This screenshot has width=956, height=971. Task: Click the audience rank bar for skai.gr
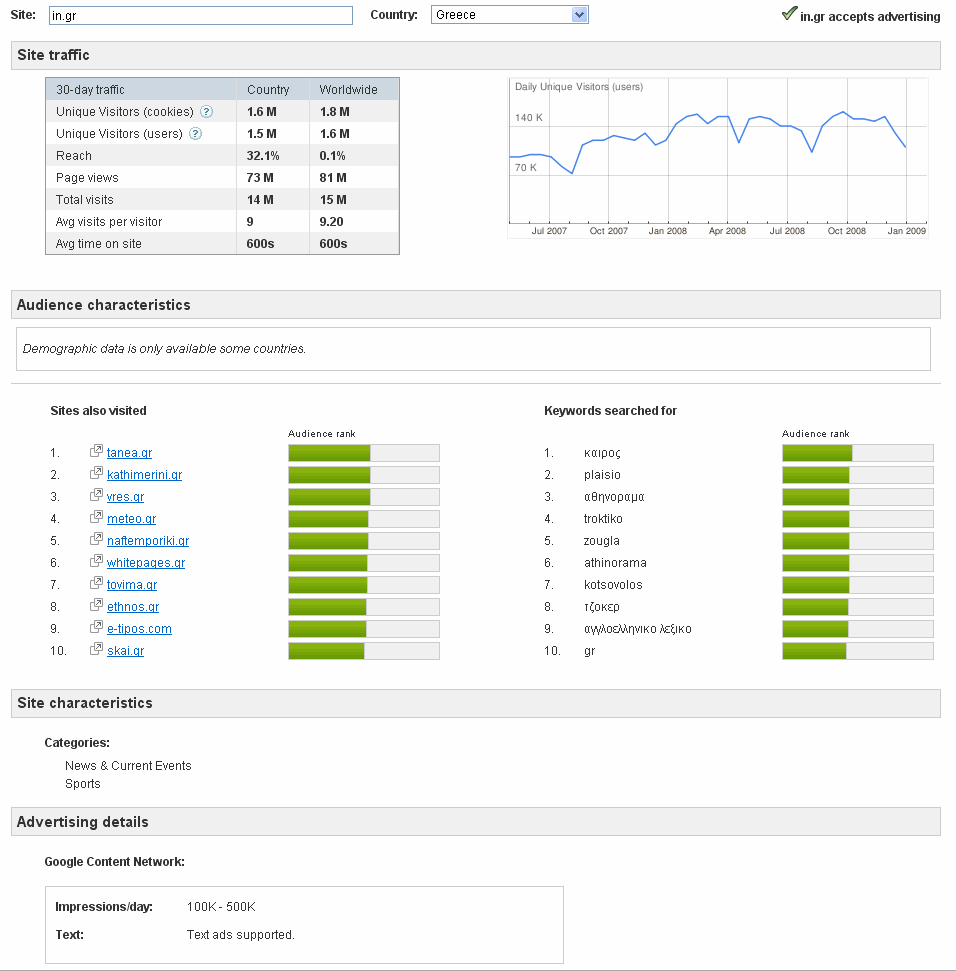pyautogui.click(x=364, y=651)
